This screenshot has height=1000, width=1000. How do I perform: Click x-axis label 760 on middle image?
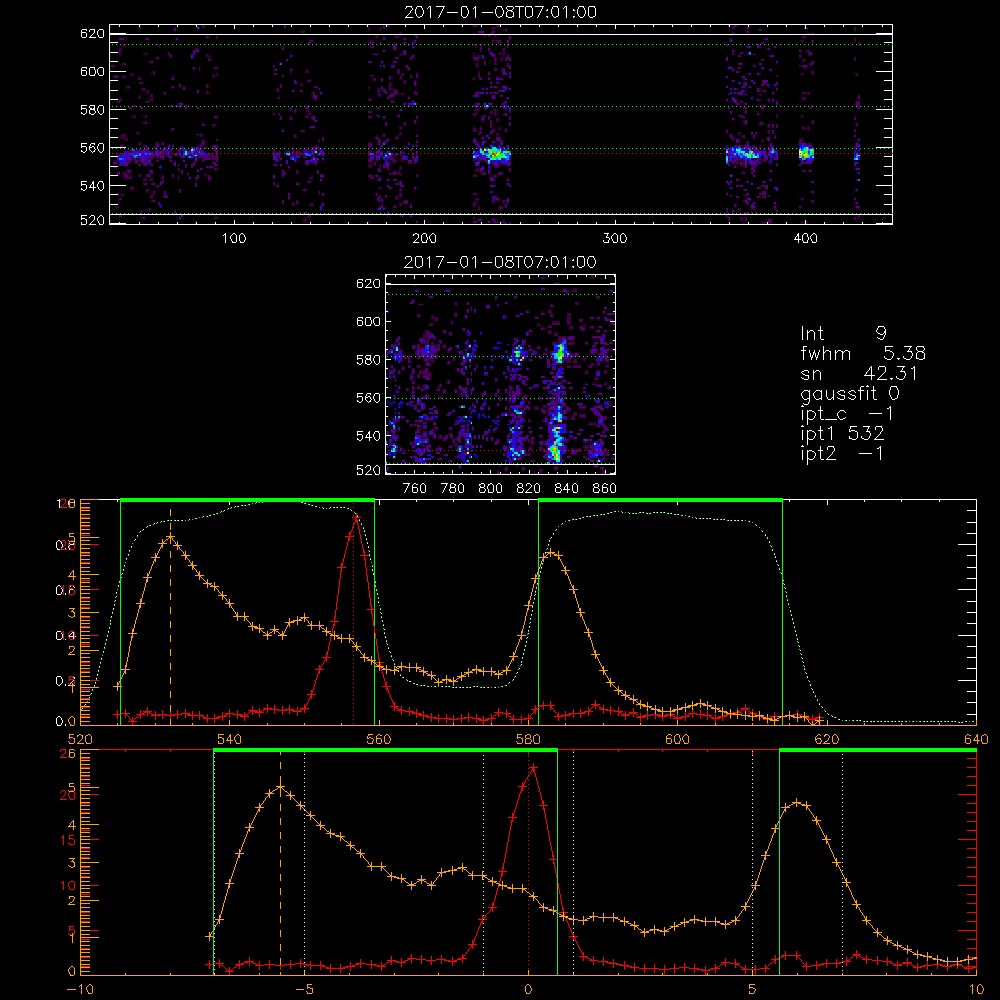pyautogui.click(x=415, y=489)
